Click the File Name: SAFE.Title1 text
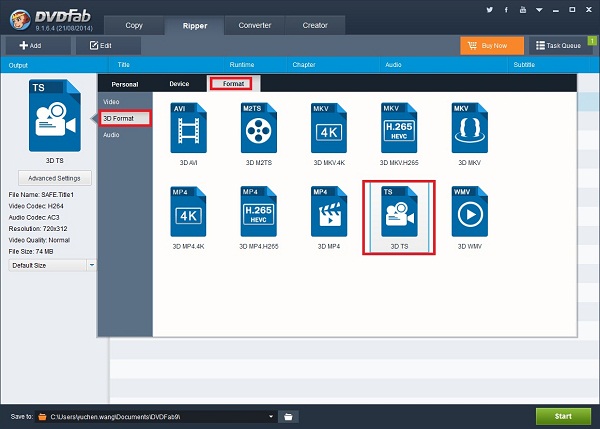The width and height of the screenshot is (600, 429). [41, 195]
